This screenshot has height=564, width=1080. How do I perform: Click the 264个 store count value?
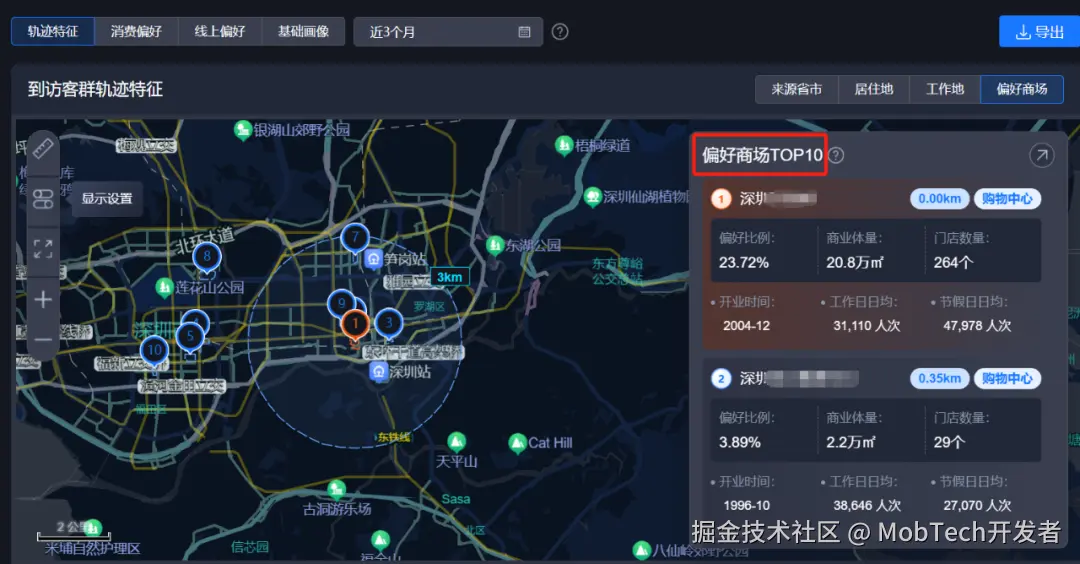(x=953, y=263)
